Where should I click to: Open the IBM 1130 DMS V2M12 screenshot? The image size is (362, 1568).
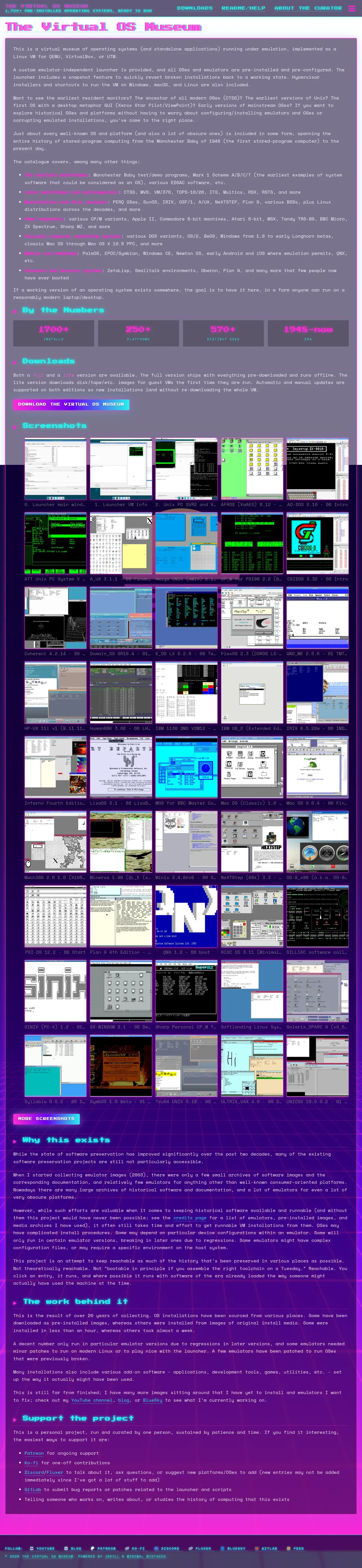(186, 693)
